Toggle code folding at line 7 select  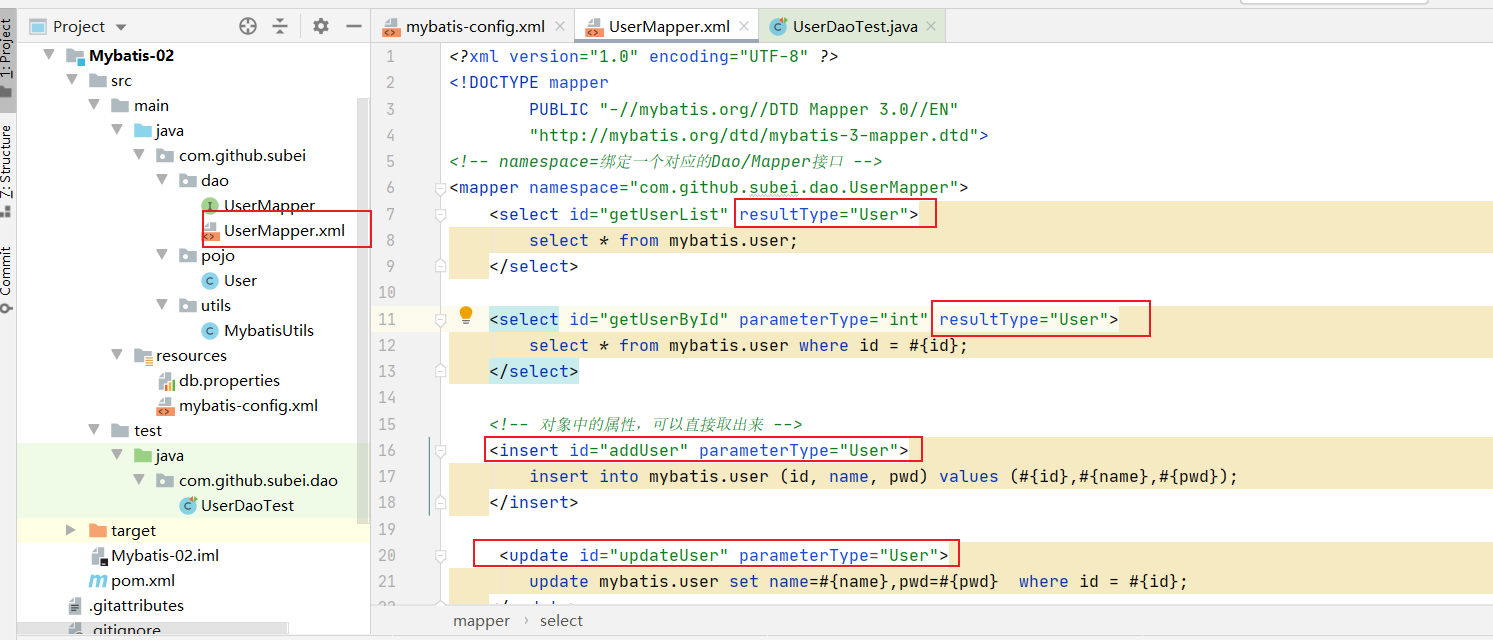click(440, 214)
